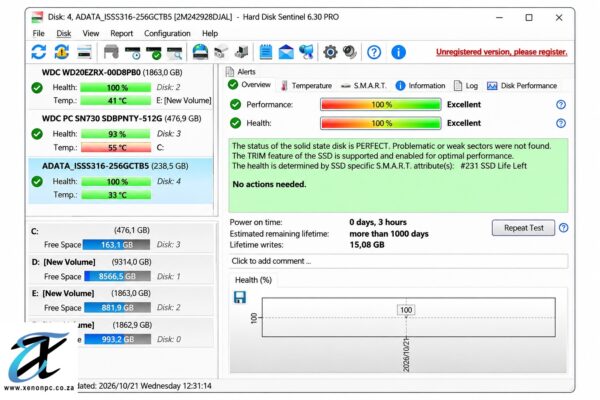Image resolution: width=600 pixels, height=400 pixels.
Task: Click the globe over disk toolbar icon
Action: point(200,52)
